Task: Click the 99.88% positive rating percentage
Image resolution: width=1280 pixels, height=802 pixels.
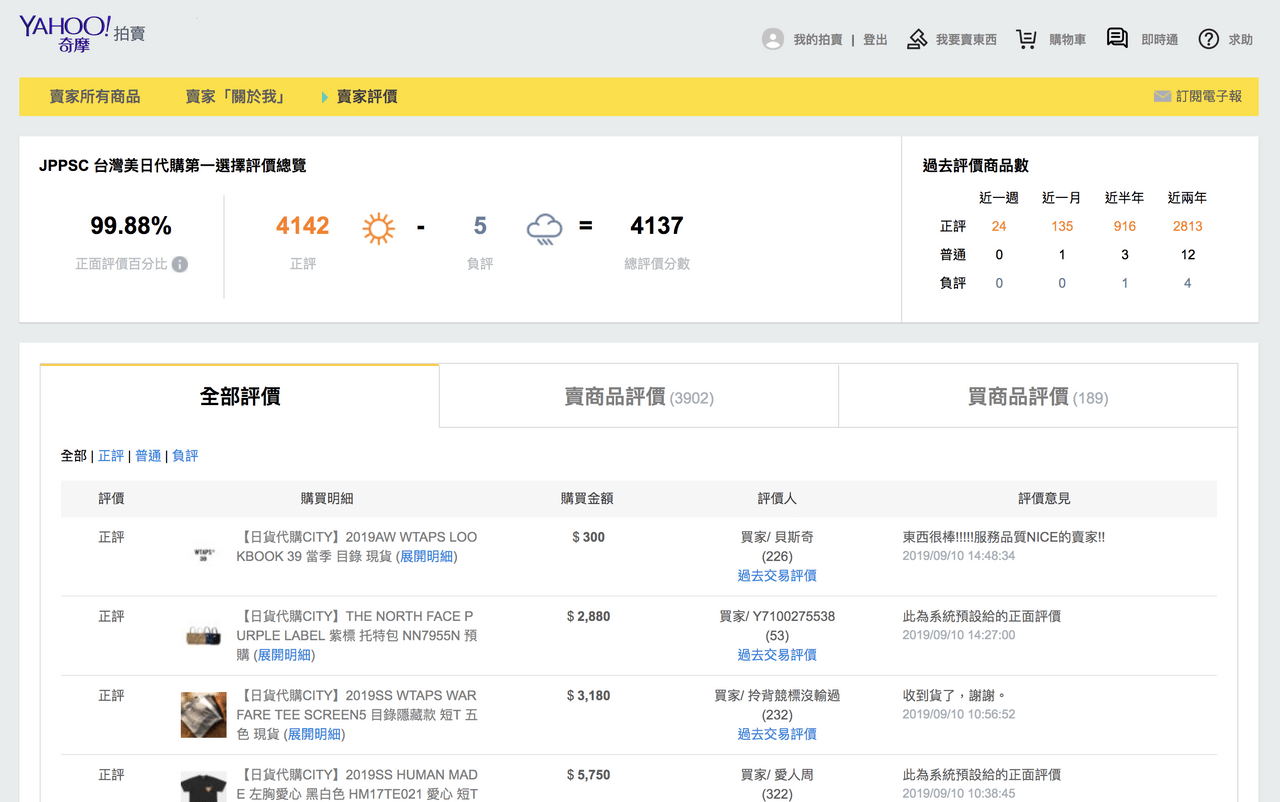Action: tap(131, 226)
